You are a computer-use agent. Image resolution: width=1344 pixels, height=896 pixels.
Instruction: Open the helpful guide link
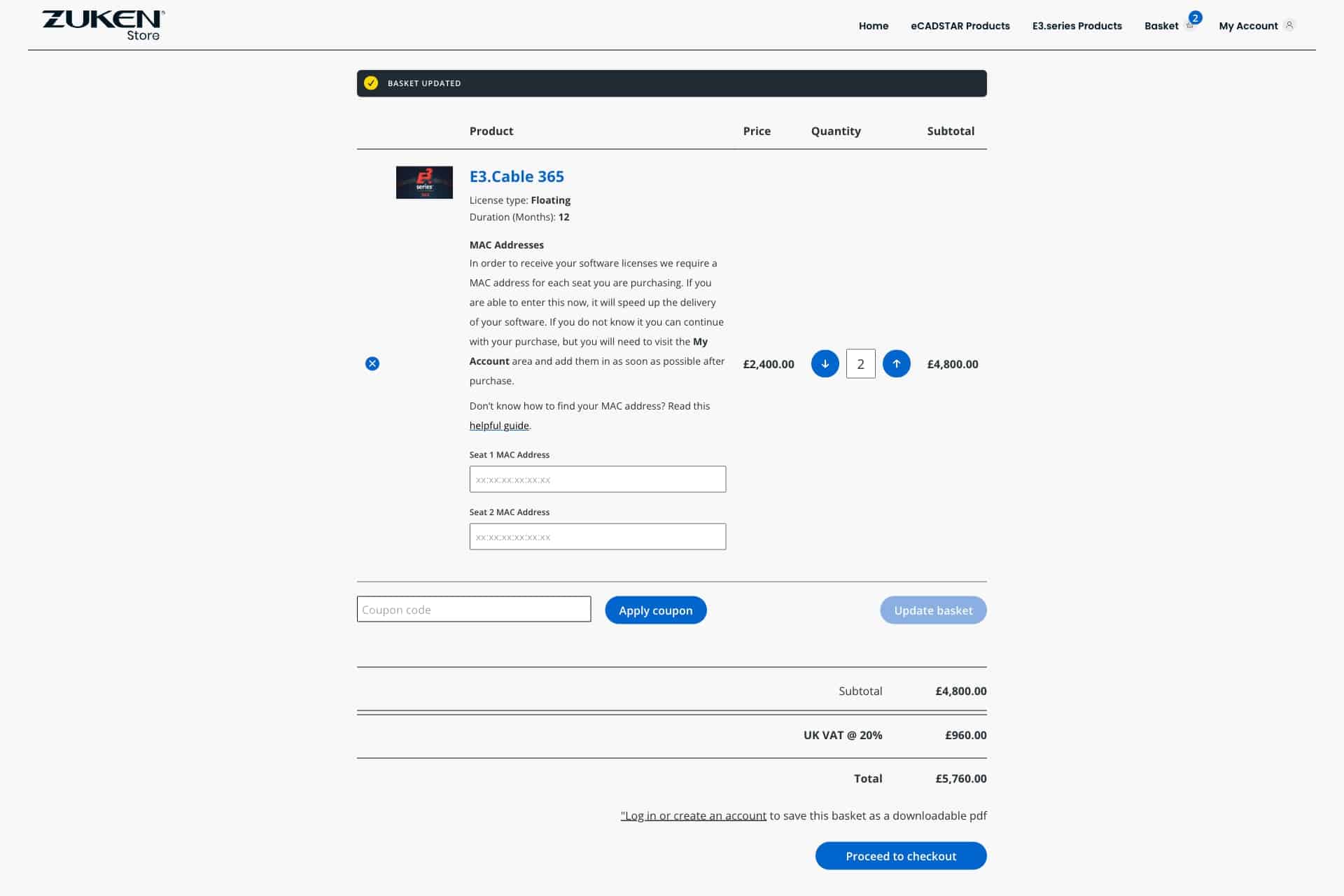tap(499, 426)
